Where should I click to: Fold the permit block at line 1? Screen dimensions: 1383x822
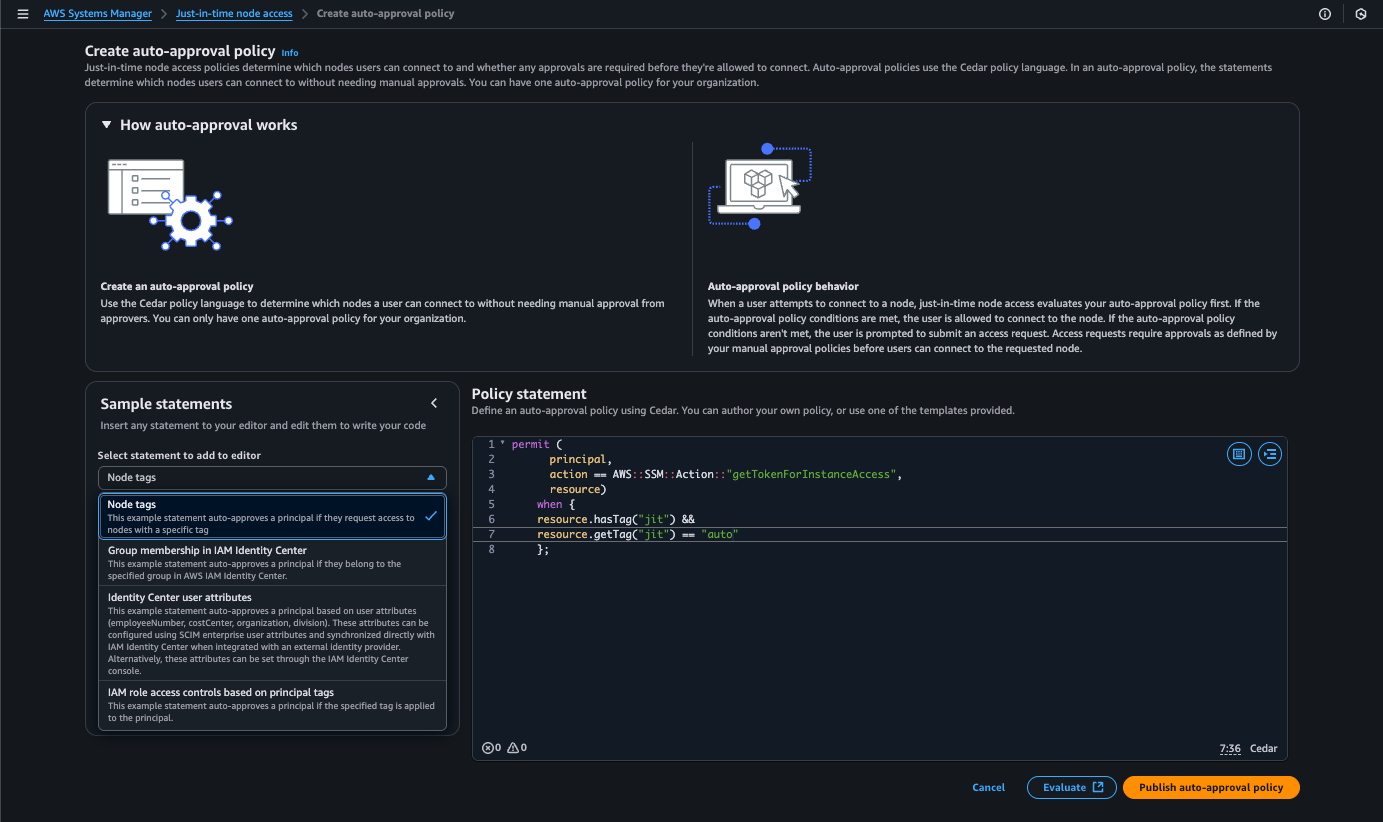pos(502,445)
